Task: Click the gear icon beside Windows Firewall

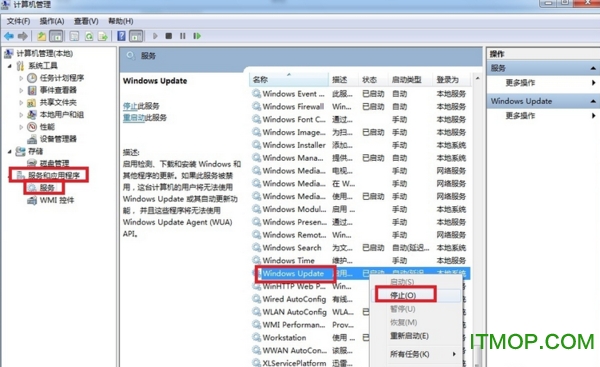Action: [256, 106]
